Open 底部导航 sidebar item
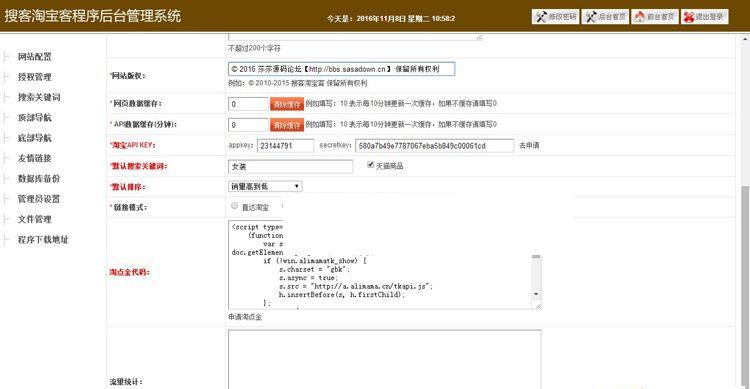This screenshot has height=389, width=750. (x=34, y=138)
